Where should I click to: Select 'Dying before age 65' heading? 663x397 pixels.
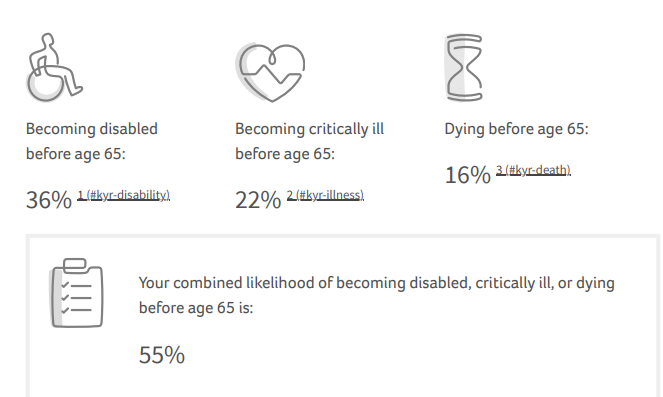point(516,129)
